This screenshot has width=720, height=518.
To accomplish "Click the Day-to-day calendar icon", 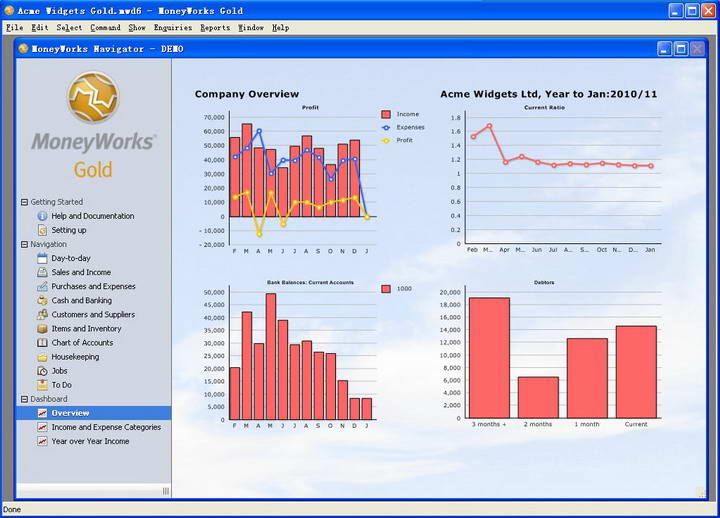I will [42, 258].
